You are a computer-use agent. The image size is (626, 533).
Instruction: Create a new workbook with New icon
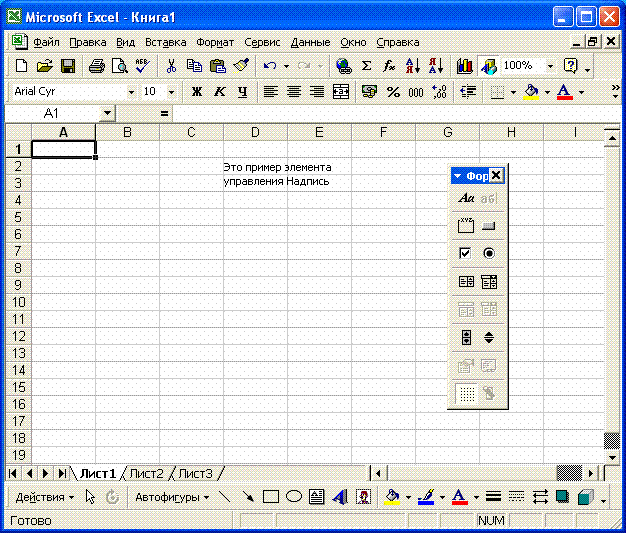(21, 65)
